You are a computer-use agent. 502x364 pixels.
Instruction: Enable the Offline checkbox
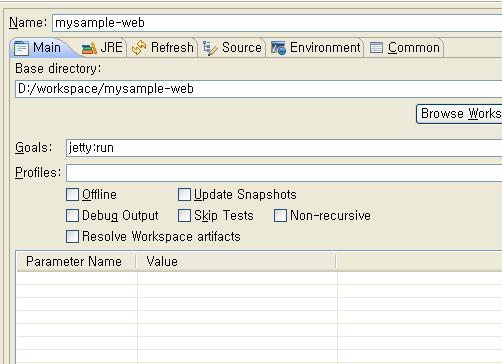pyautogui.click(x=72, y=195)
